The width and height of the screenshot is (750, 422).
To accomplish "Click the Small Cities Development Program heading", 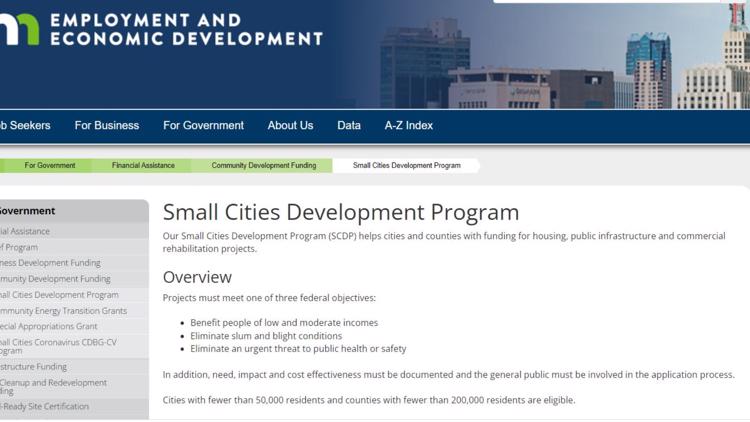I will [x=341, y=212].
